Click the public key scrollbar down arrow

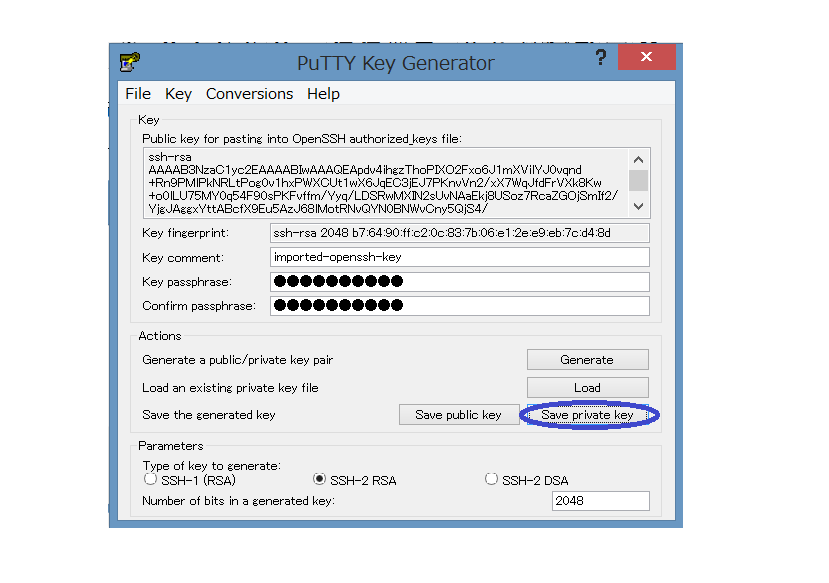pyautogui.click(x=638, y=206)
